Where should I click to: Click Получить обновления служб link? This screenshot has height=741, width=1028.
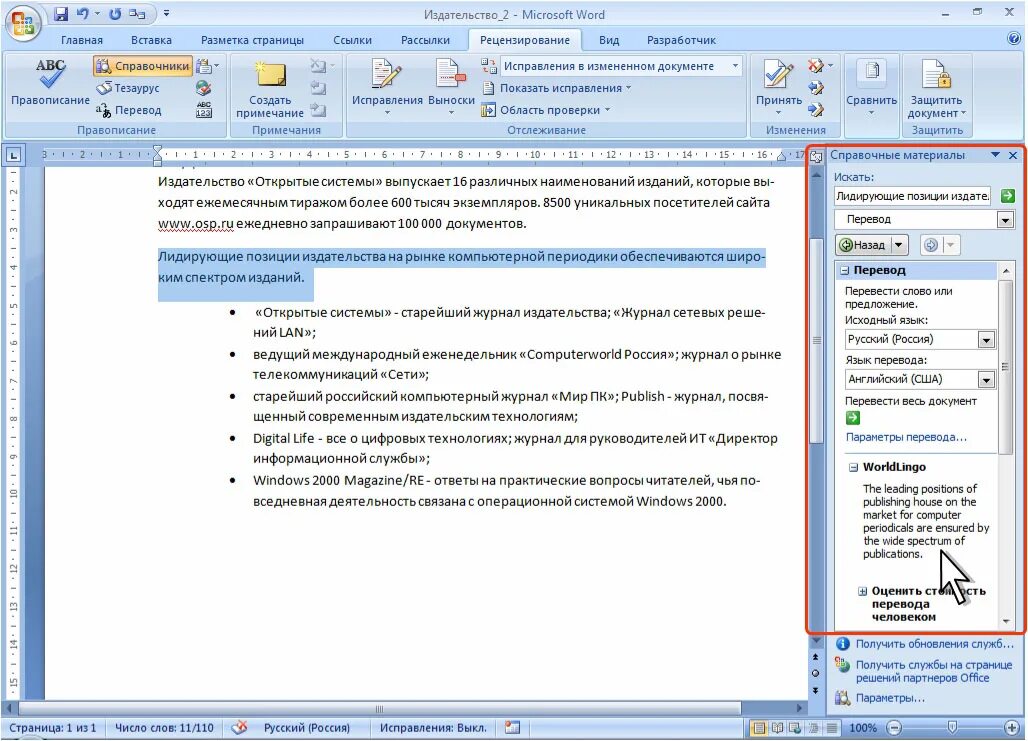pyautogui.click(x=934, y=644)
